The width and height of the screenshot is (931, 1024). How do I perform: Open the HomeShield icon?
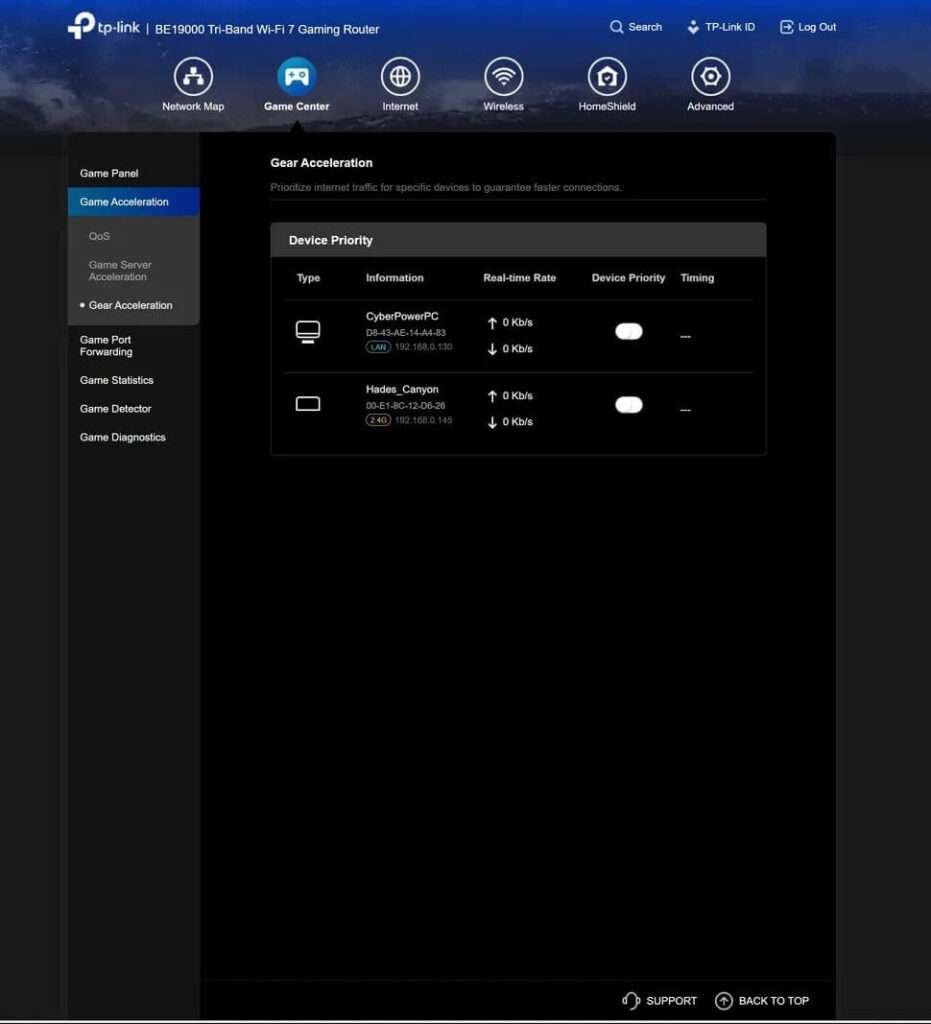607,76
